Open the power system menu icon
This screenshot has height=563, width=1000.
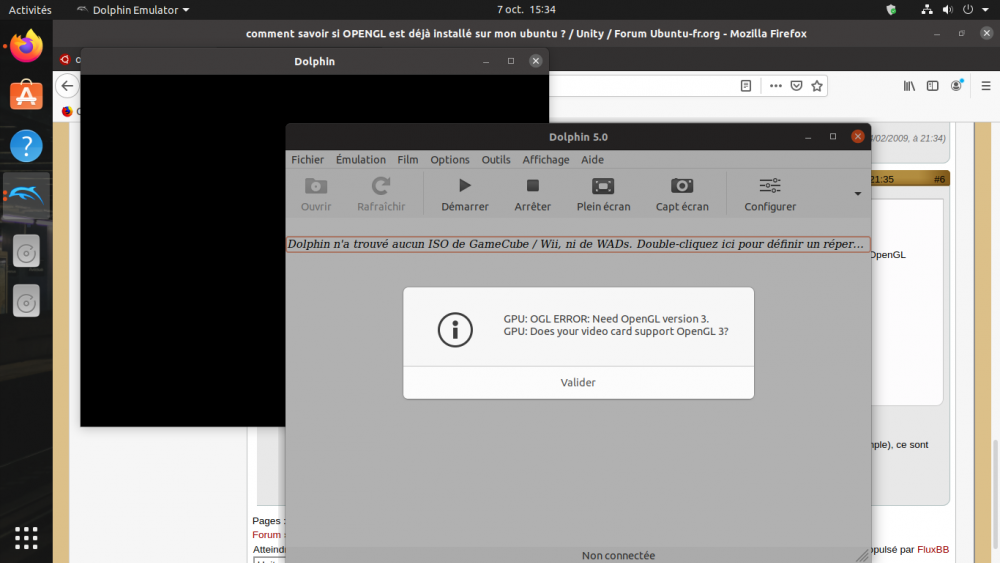coord(968,10)
